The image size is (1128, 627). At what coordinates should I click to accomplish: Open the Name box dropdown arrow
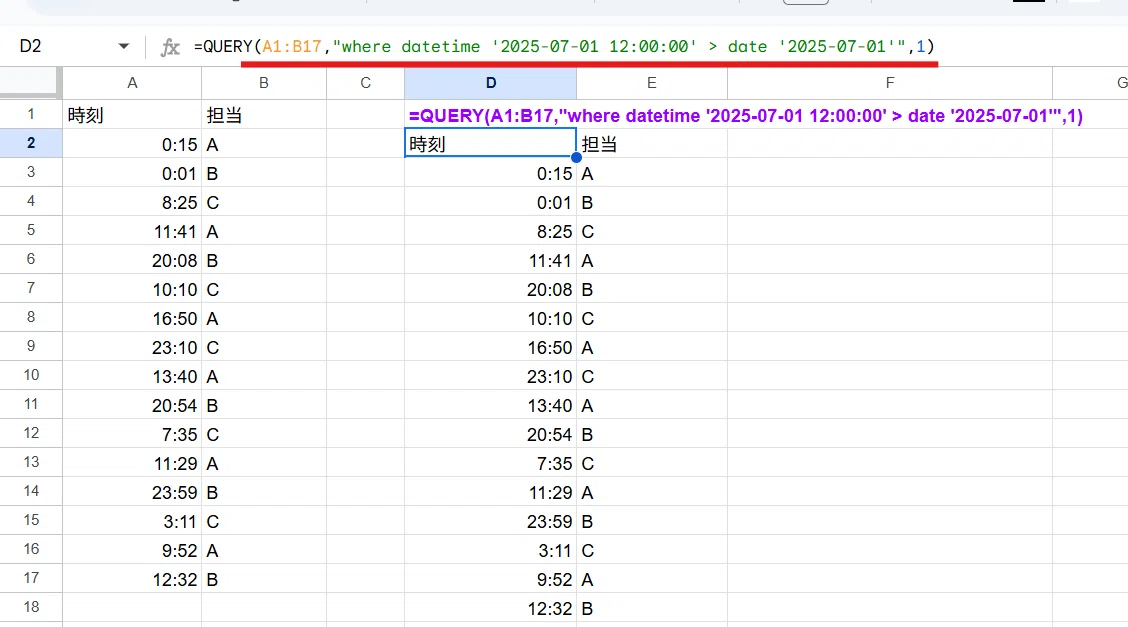pyautogui.click(x=124, y=47)
